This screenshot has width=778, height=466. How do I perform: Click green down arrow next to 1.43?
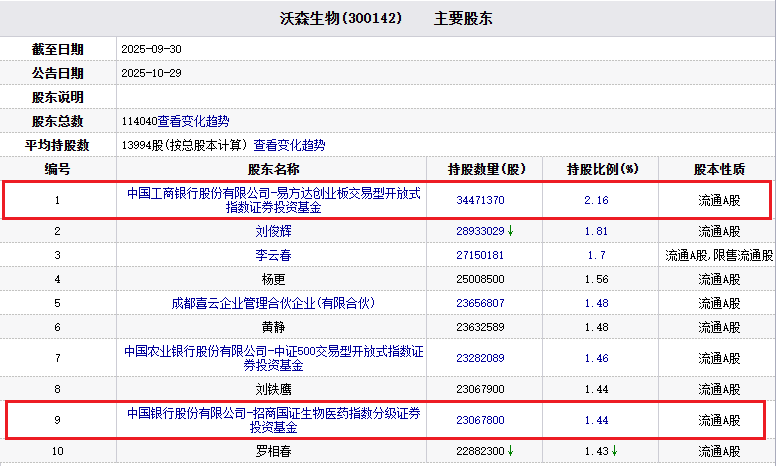tap(615, 451)
